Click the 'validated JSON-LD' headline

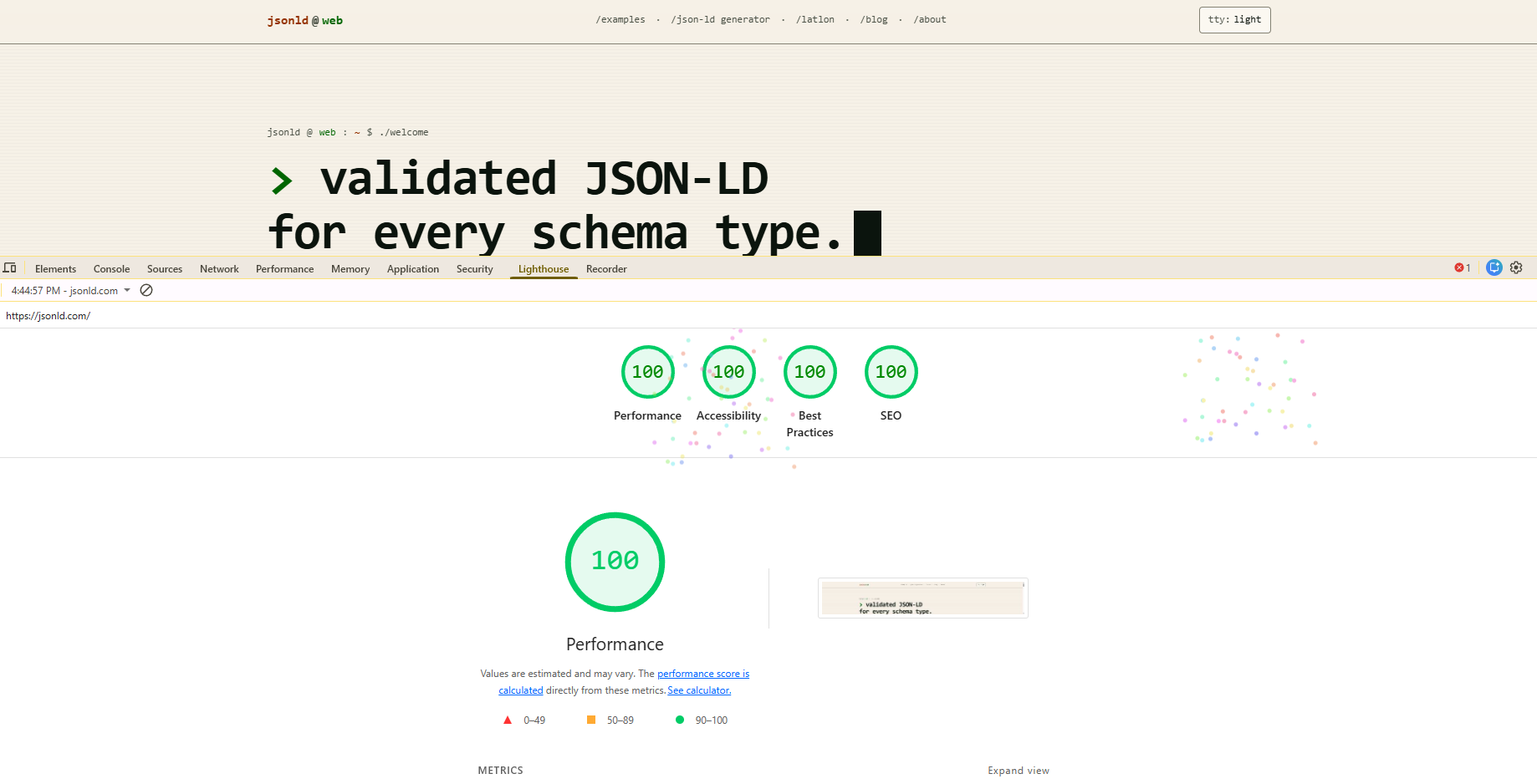click(544, 179)
